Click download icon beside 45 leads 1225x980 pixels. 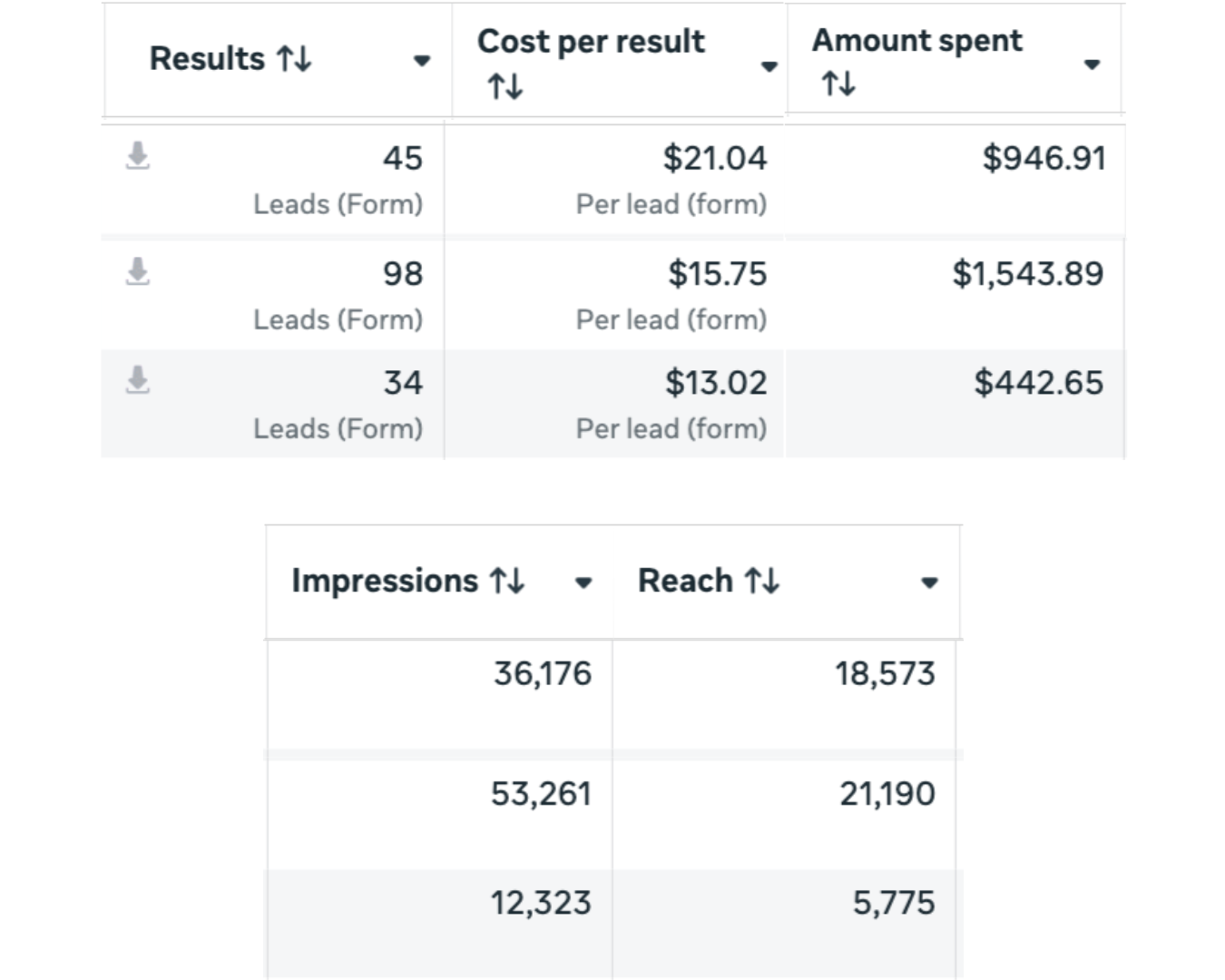point(138,156)
